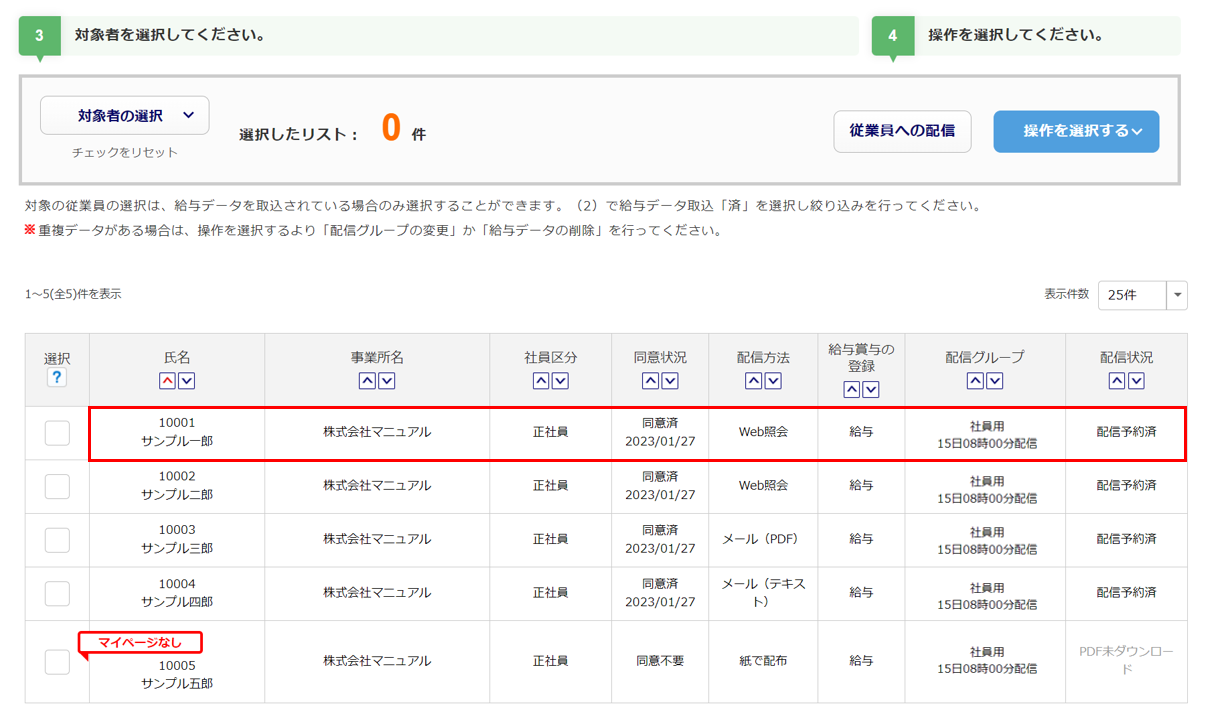Click チェックをリセット link
1206x712 pixels.
click(x=125, y=153)
